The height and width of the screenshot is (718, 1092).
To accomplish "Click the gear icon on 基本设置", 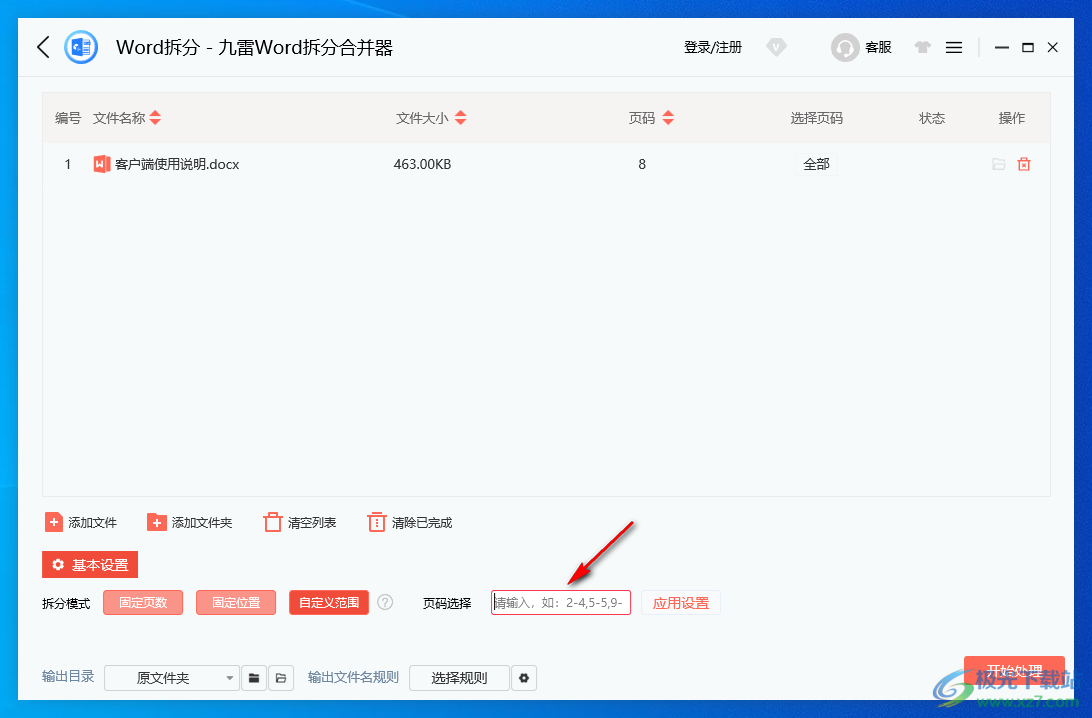I will point(58,564).
